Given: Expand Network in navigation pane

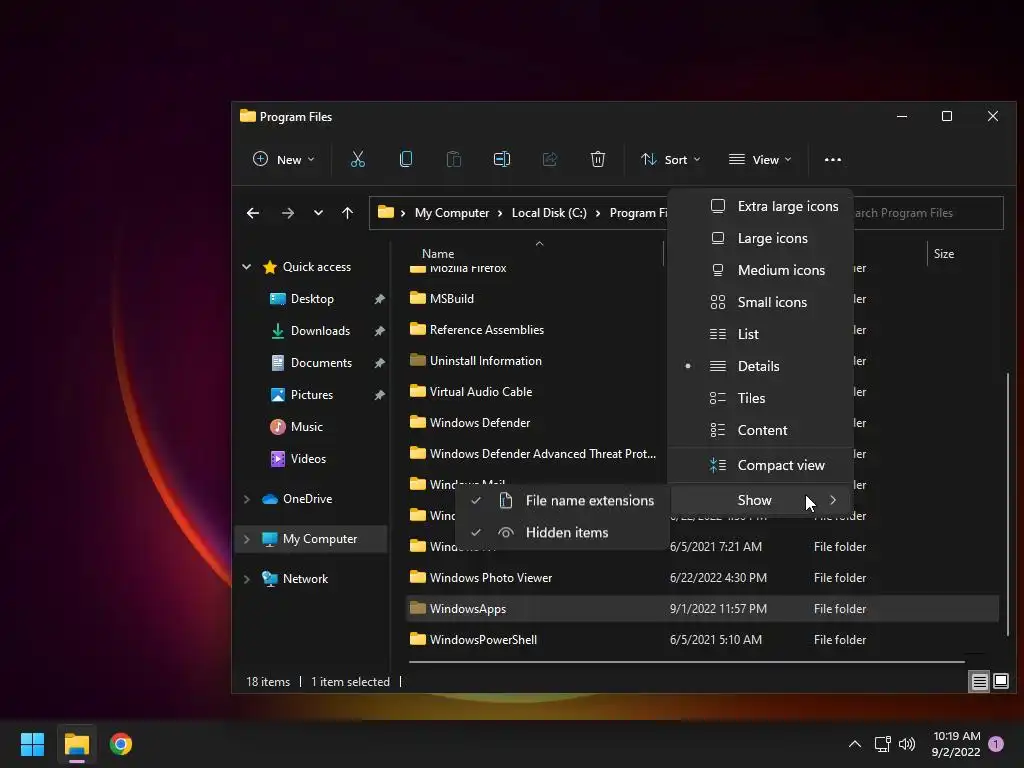Looking at the screenshot, I should click(x=246, y=579).
